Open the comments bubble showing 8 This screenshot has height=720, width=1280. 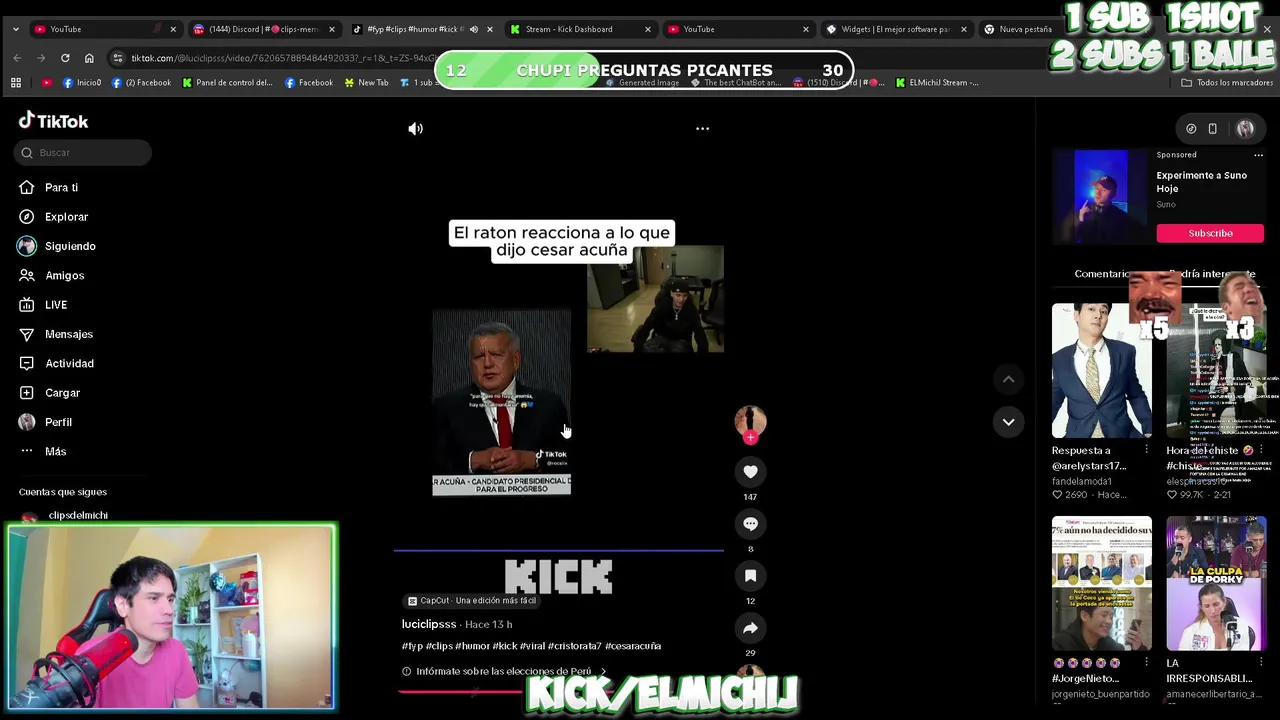pos(750,524)
